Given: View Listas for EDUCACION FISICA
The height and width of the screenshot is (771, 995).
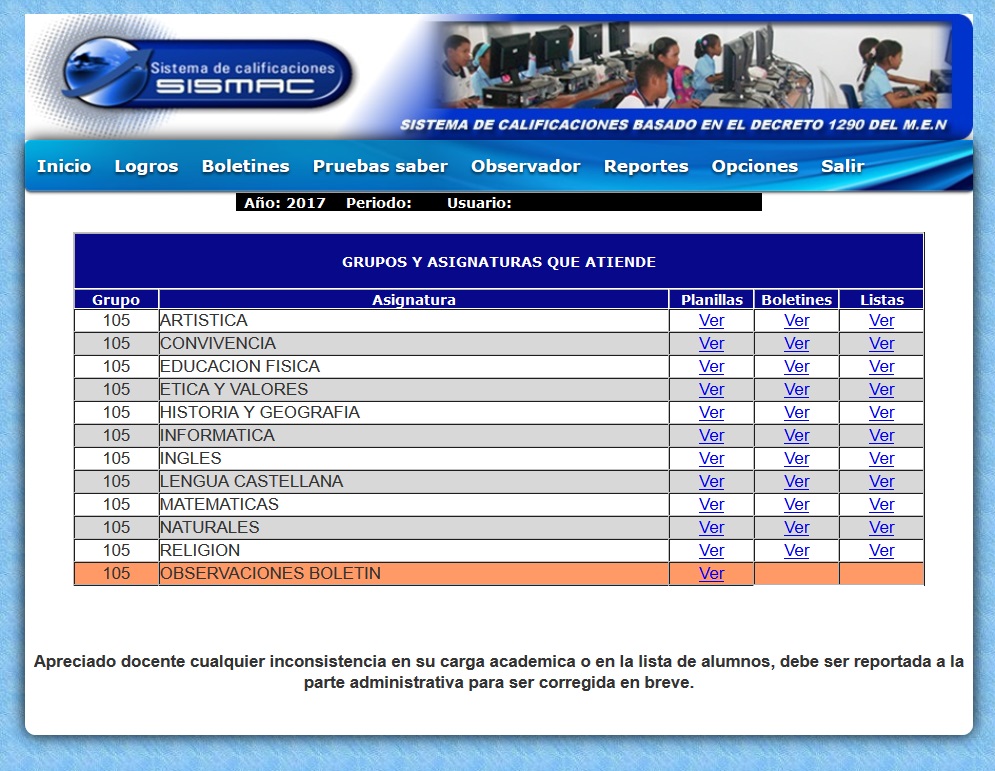Looking at the screenshot, I should pyautogui.click(x=881, y=366).
